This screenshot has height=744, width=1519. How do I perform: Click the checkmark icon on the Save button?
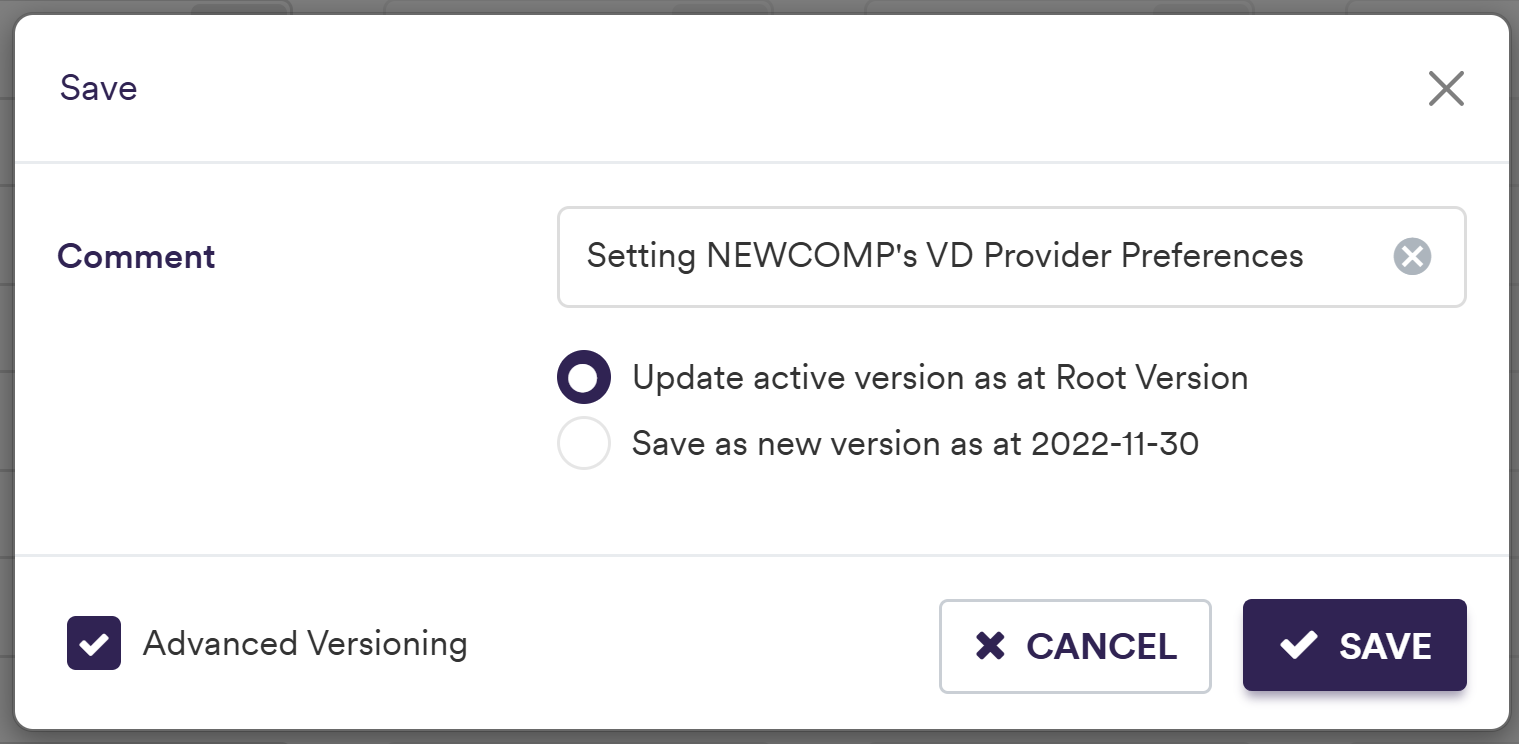(1298, 646)
